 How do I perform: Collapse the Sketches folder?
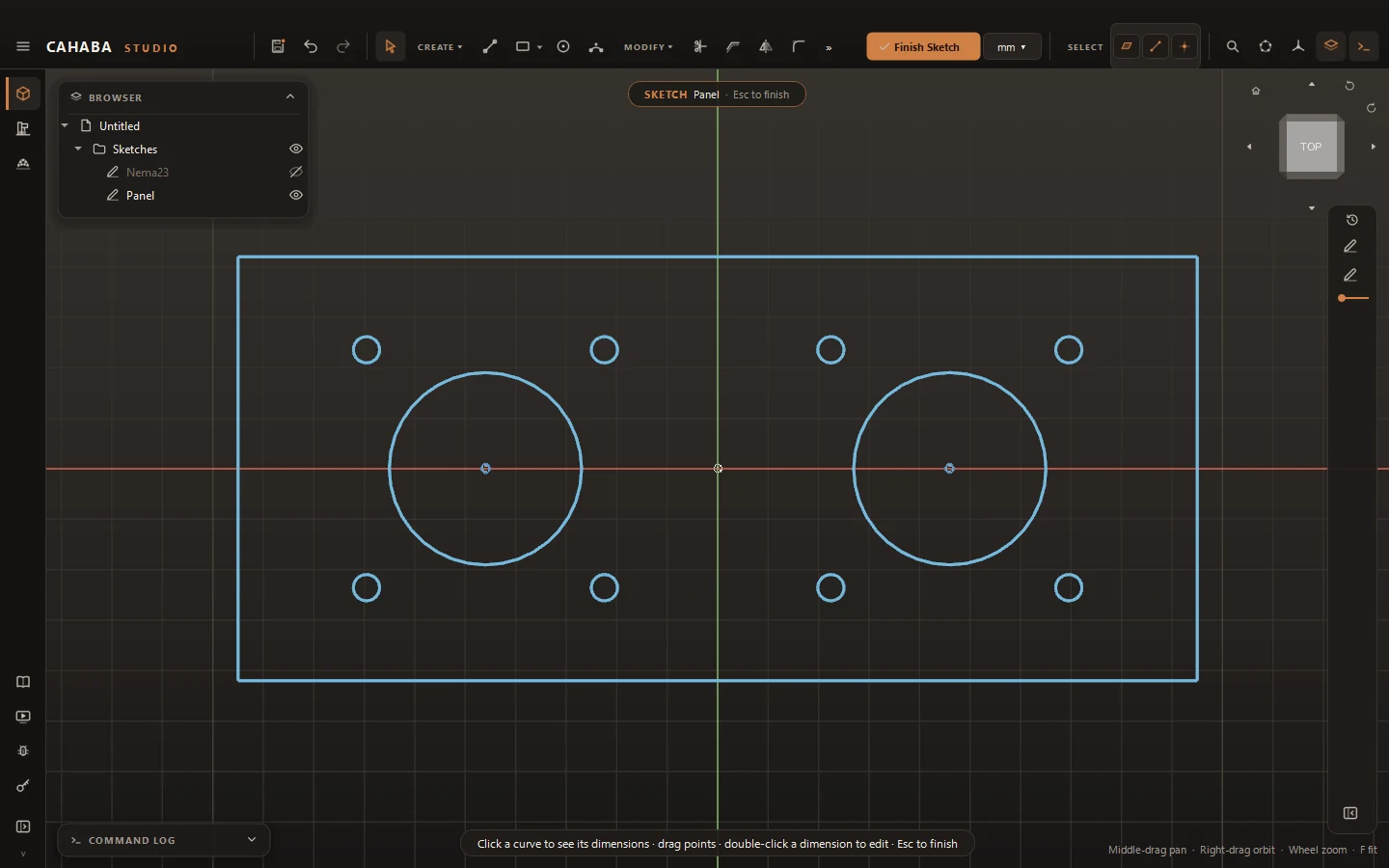pyautogui.click(x=78, y=149)
